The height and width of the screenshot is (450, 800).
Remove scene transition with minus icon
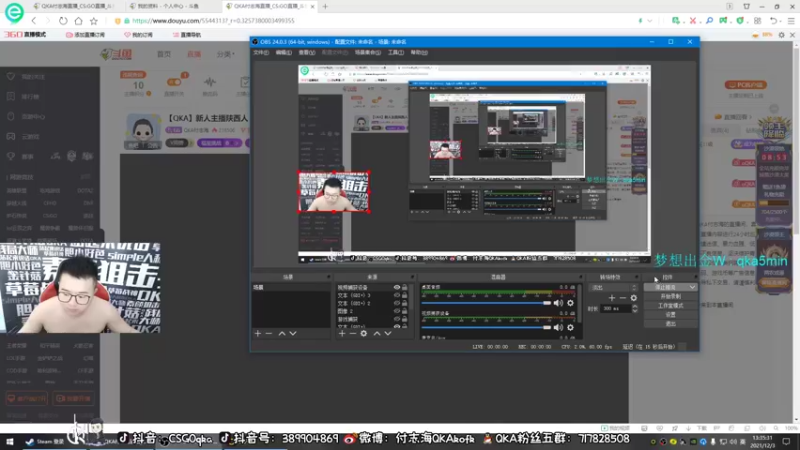tap(622, 298)
